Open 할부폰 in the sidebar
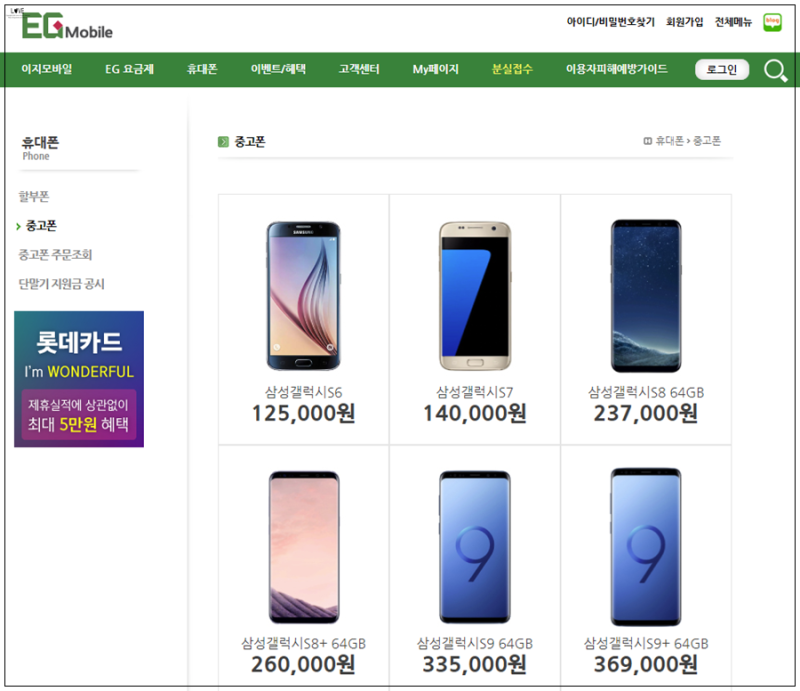This screenshot has width=800, height=691. [34, 196]
